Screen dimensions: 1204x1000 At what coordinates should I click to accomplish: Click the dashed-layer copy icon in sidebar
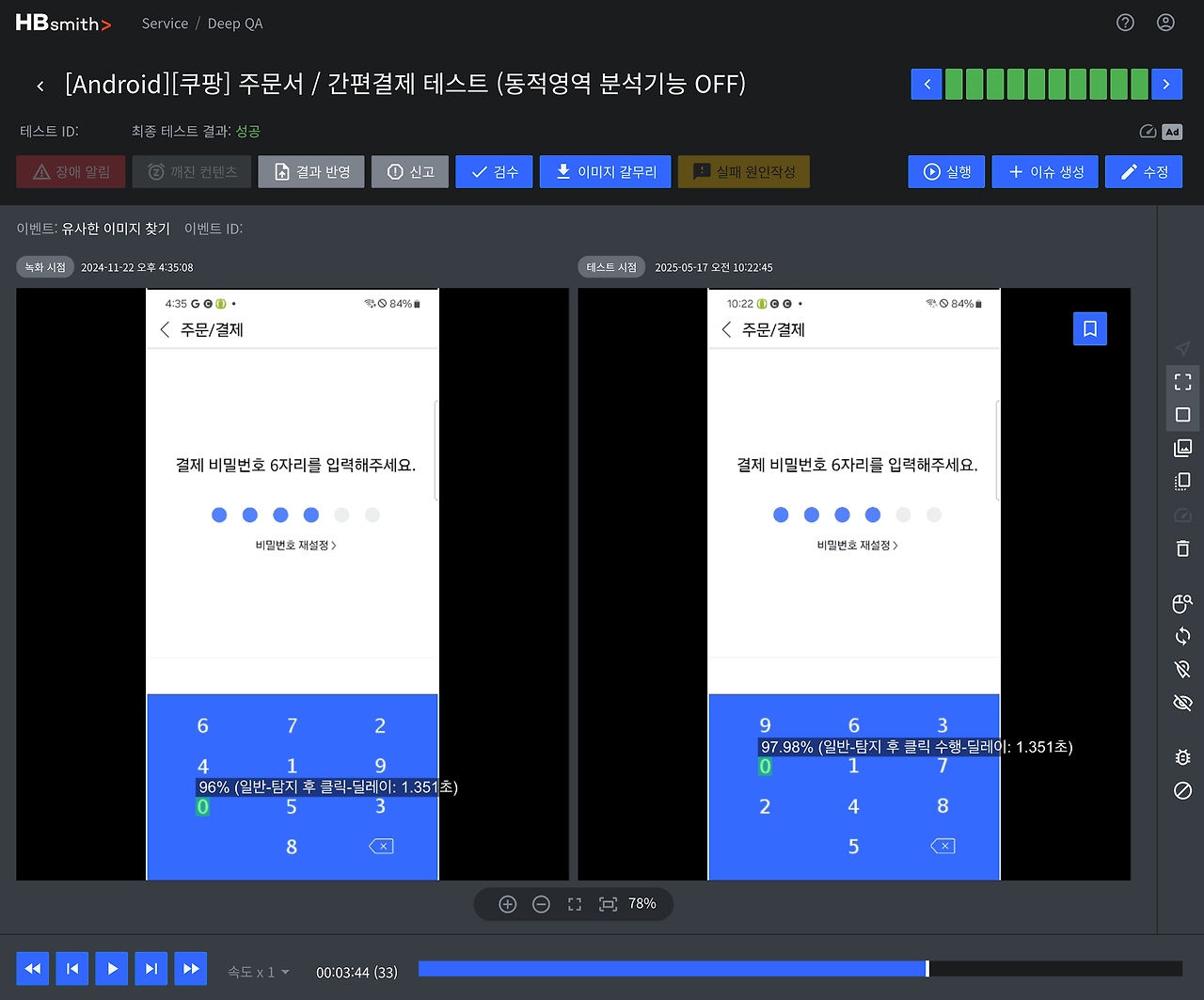pos(1183,482)
